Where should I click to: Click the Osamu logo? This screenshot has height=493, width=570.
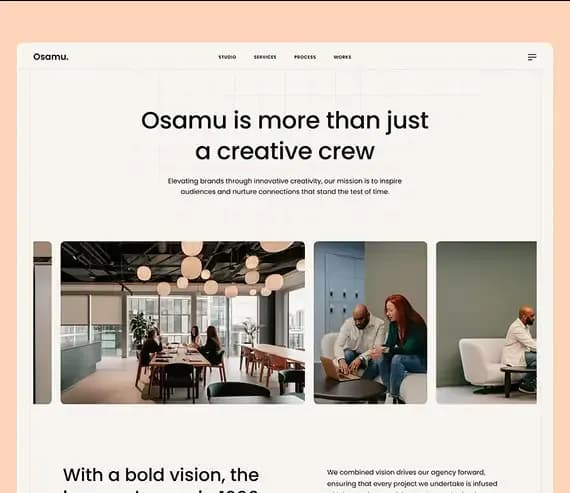(51, 57)
